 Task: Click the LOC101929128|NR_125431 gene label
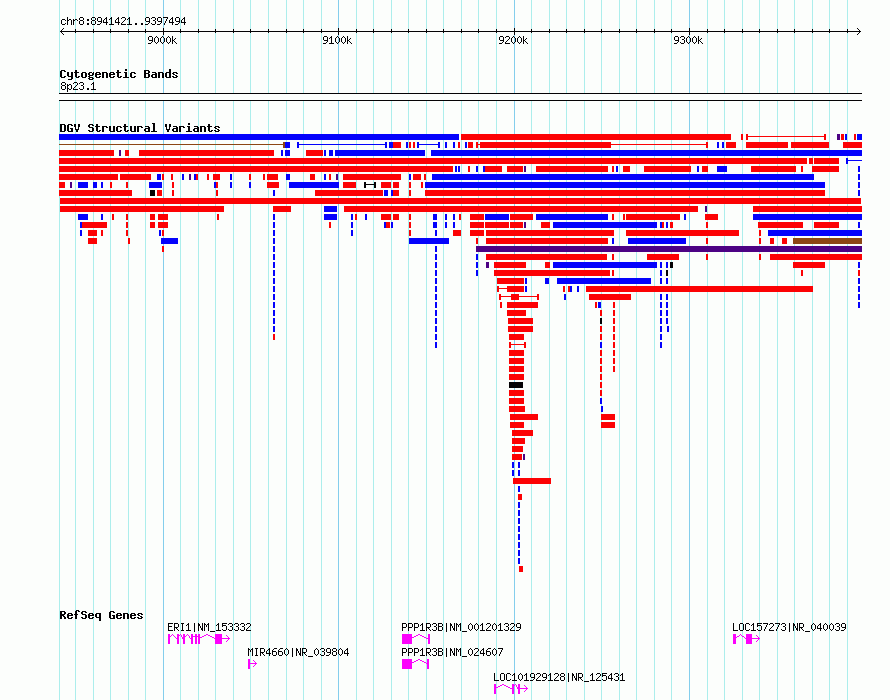(559, 677)
